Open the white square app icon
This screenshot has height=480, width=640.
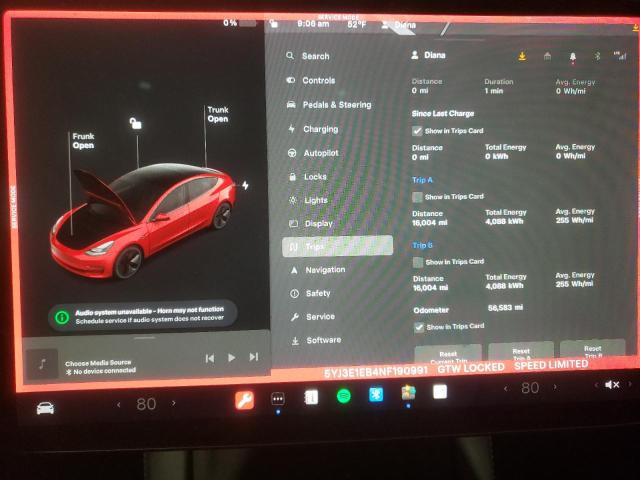(x=440, y=392)
